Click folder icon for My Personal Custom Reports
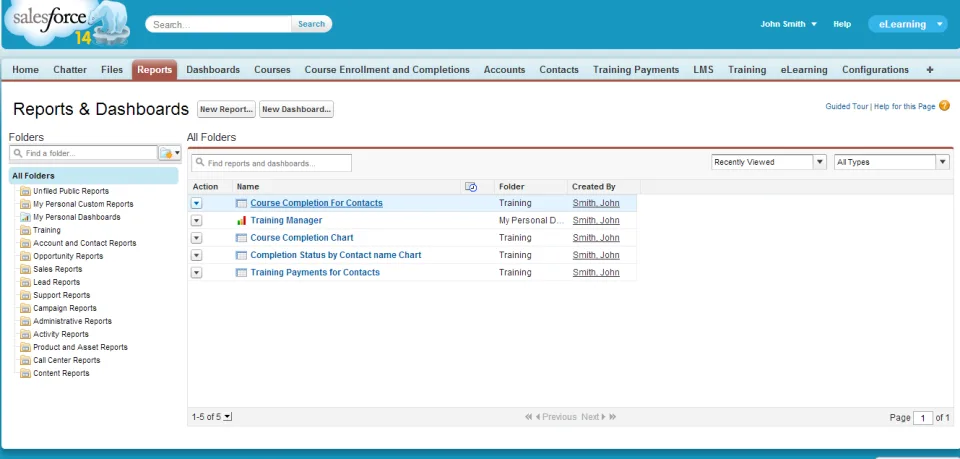960x459 pixels. point(25,204)
